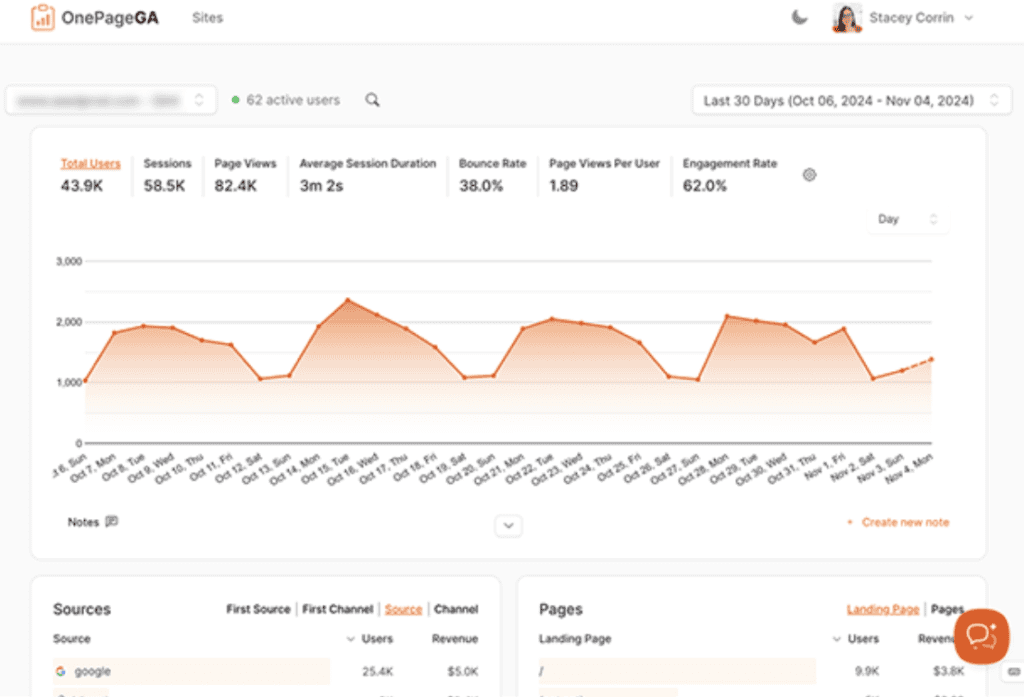Switch Sources panel to Channel view
This screenshot has width=1024, height=697.
(x=459, y=609)
